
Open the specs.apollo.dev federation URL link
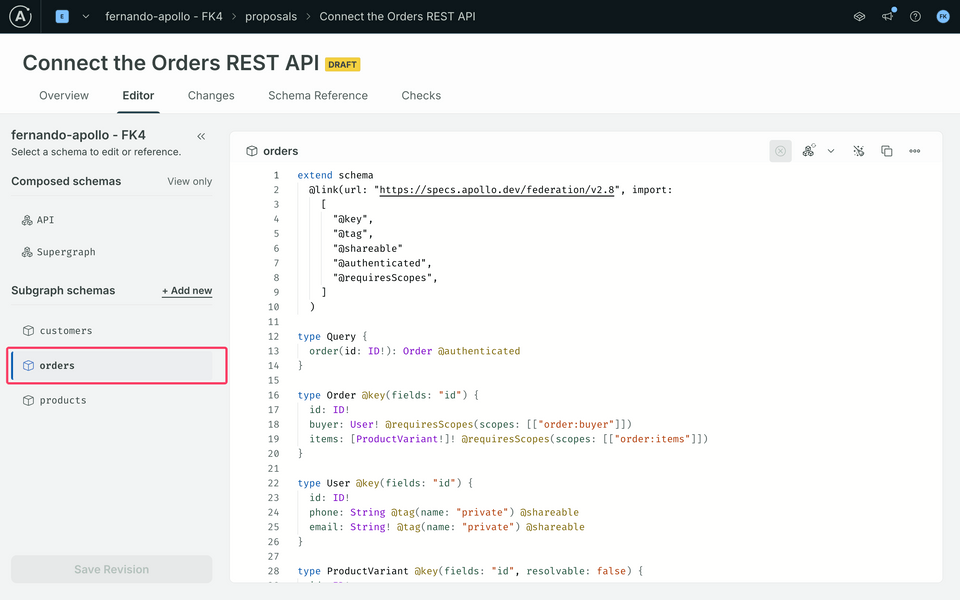coord(497,190)
